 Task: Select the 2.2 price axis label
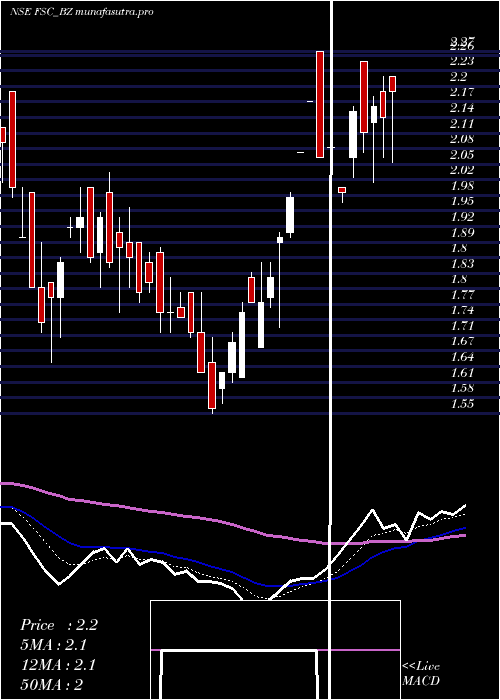pyautogui.click(x=458, y=77)
